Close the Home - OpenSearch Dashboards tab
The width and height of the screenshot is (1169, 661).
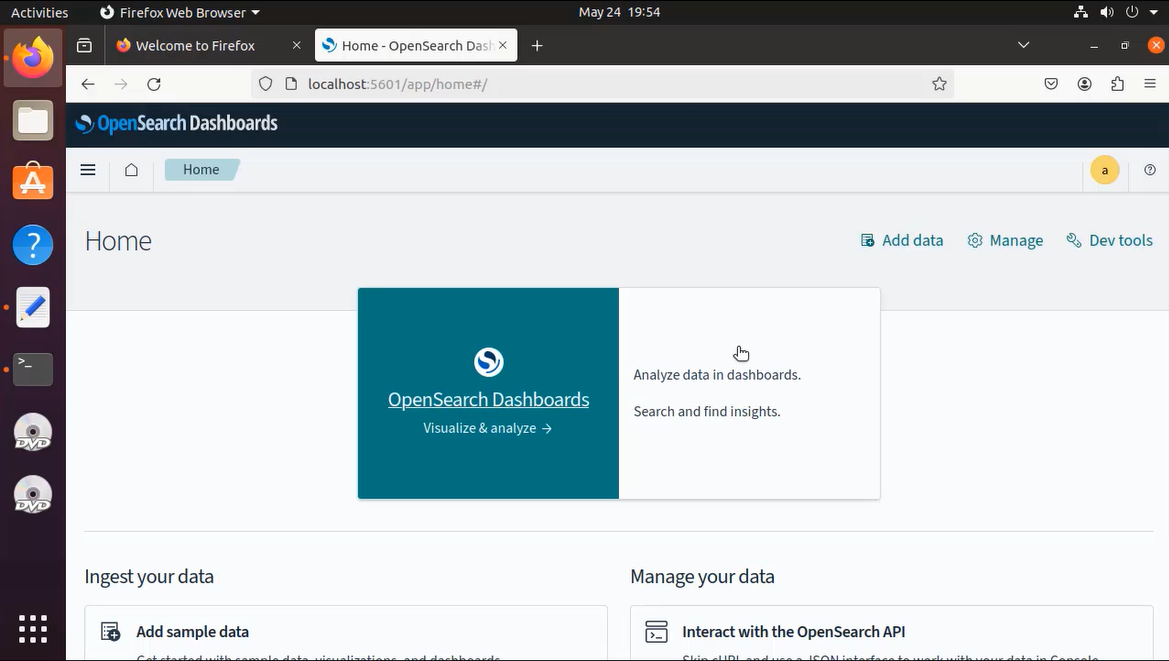point(503,45)
